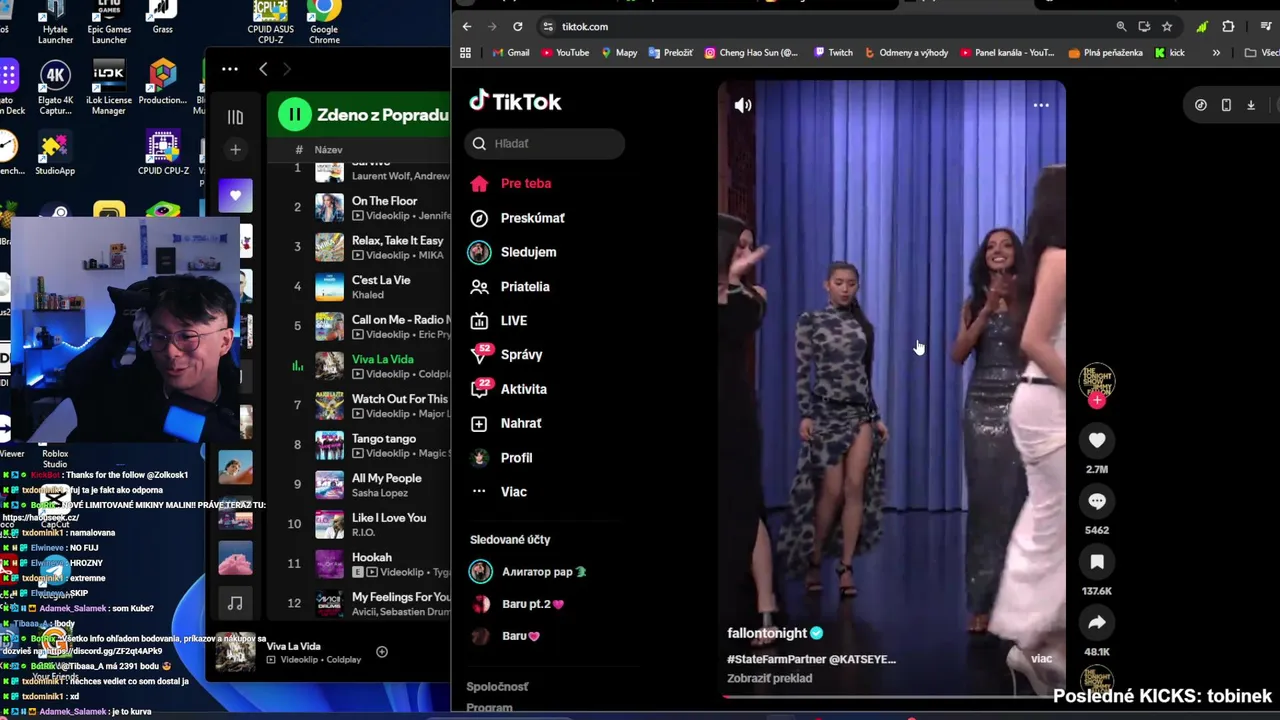Open Priatelia friends tab

(525, 287)
